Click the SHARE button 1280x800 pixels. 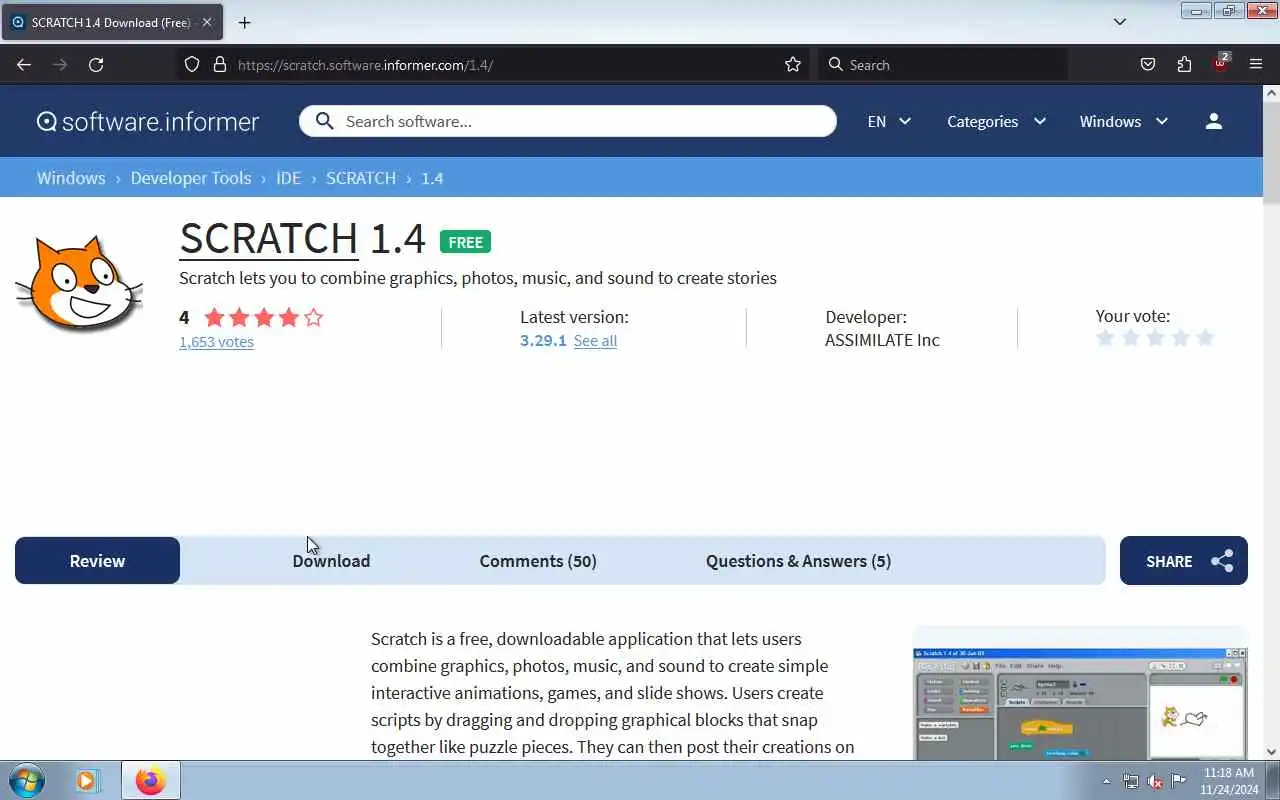point(1184,561)
